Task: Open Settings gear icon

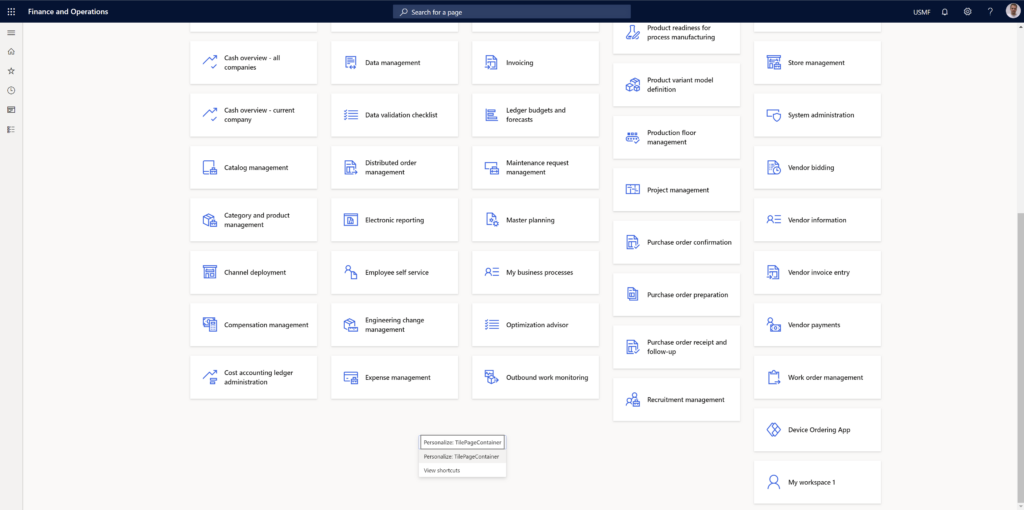Action: 967,12
